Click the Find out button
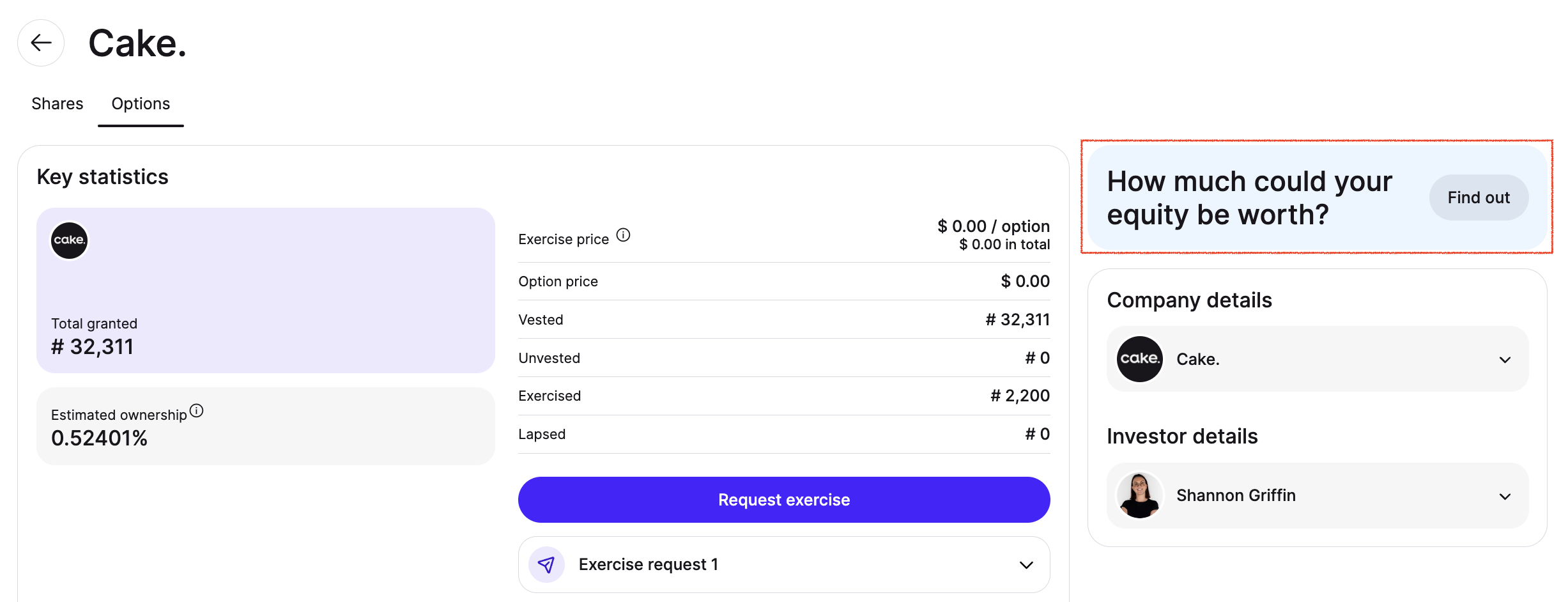 coord(1479,197)
